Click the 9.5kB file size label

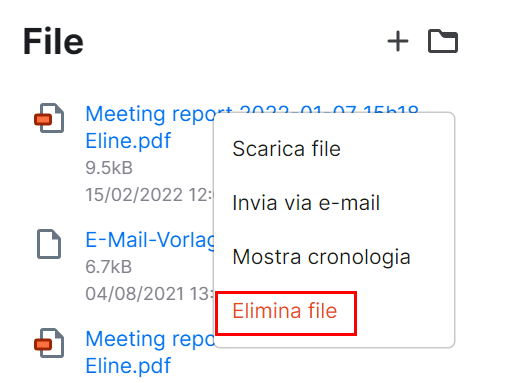pyautogui.click(x=109, y=168)
